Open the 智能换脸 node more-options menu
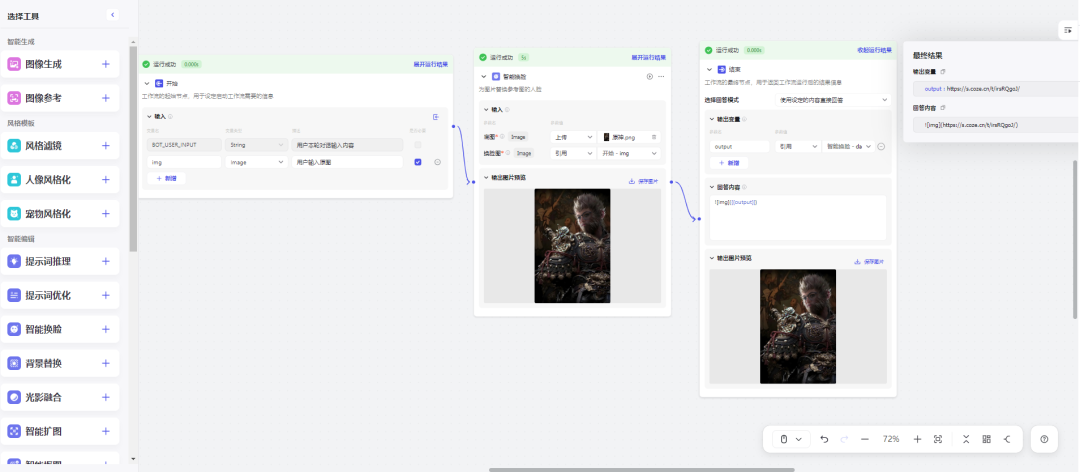The width and height of the screenshot is (1080, 472). (661, 76)
